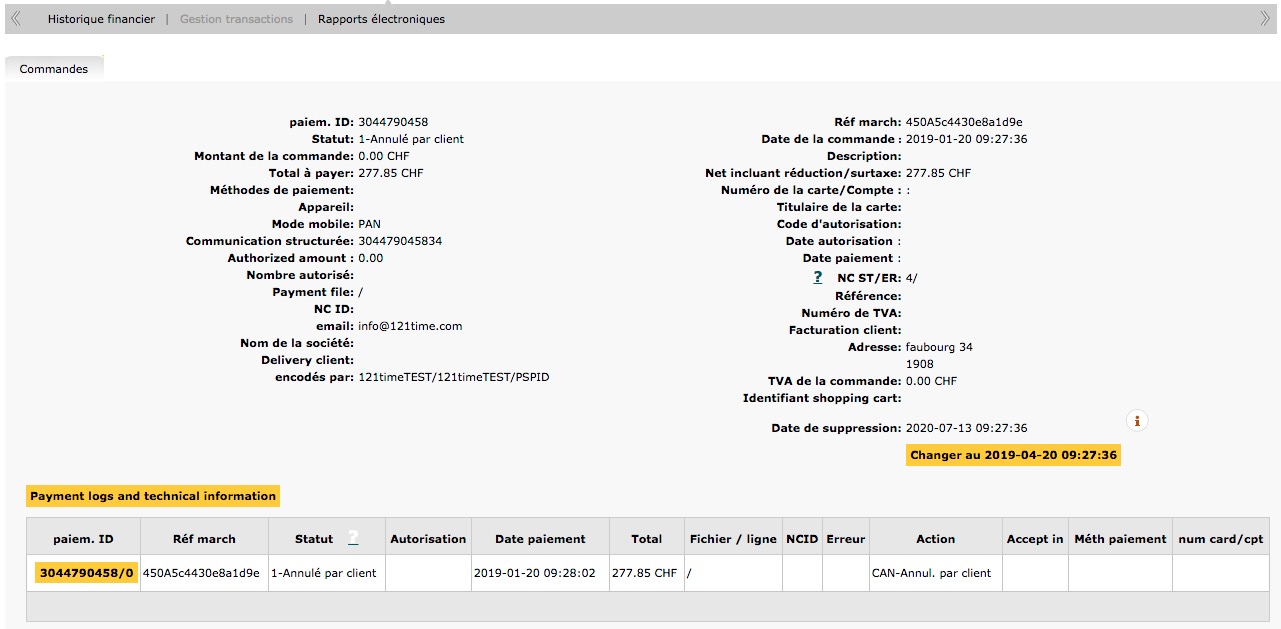Open payment ID 3044790458/0 link
1281x629 pixels.
(86, 573)
